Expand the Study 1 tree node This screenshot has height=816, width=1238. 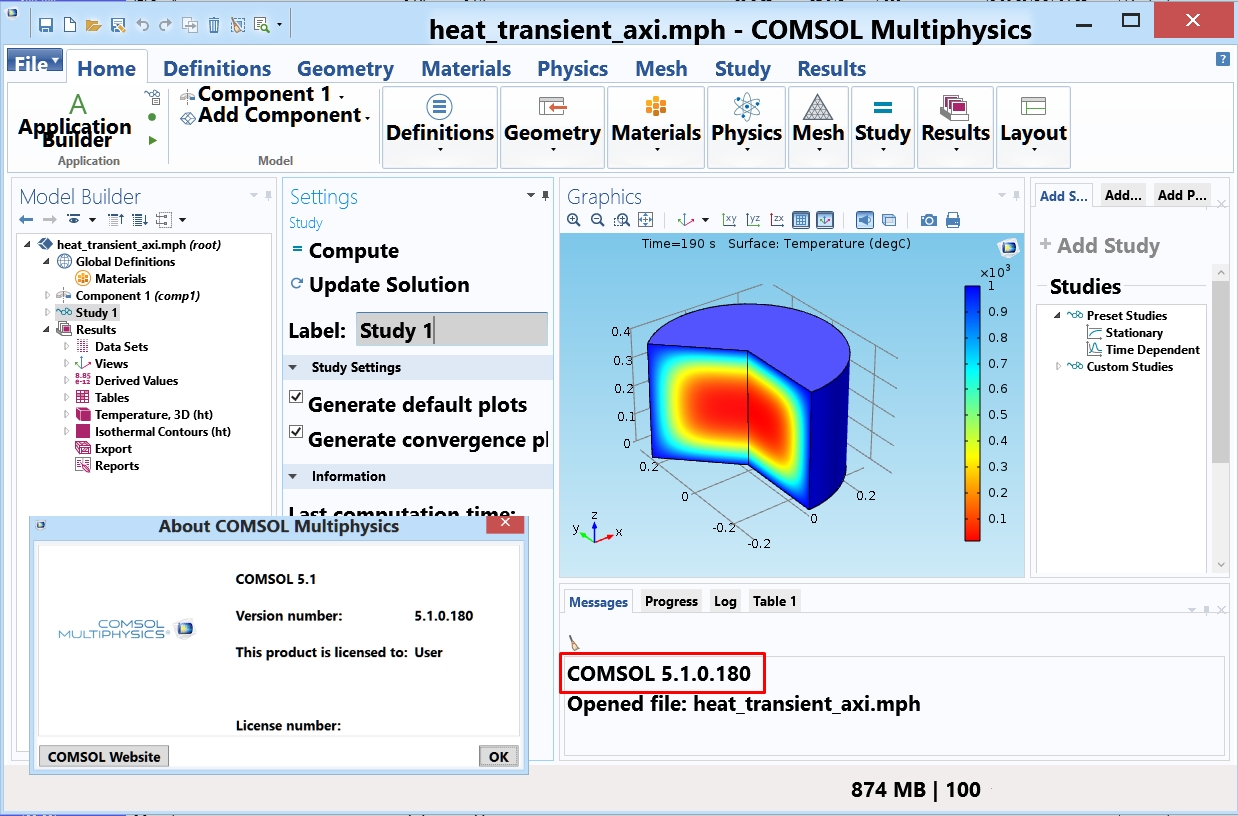[47, 313]
